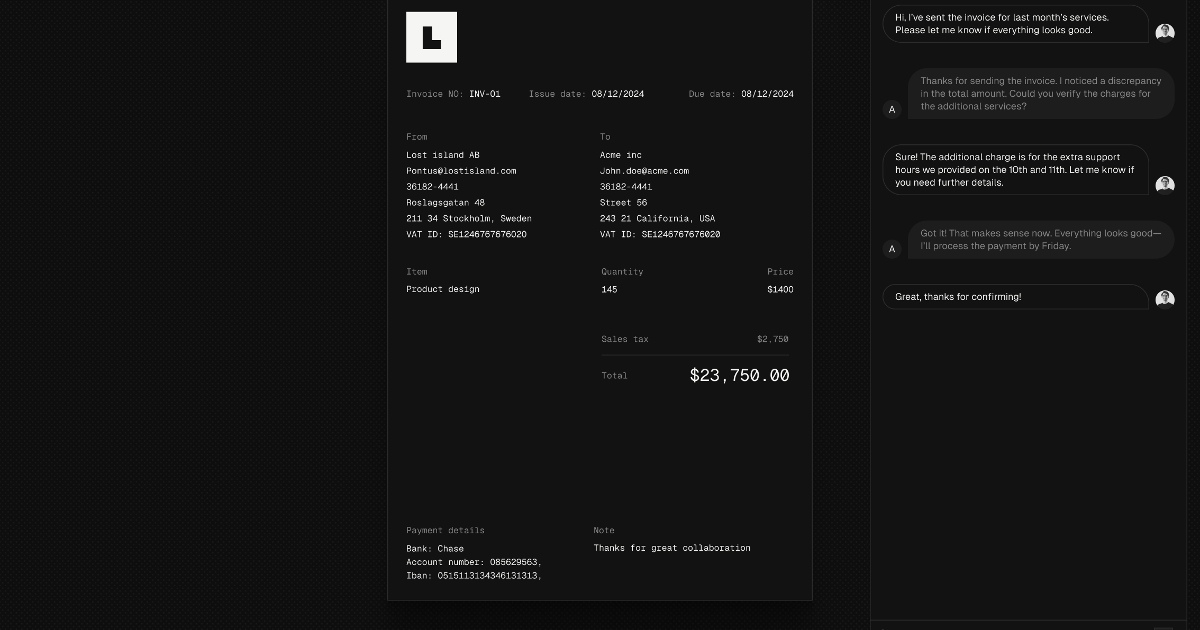Open the john.doe@acme.com email address

tap(644, 171)
